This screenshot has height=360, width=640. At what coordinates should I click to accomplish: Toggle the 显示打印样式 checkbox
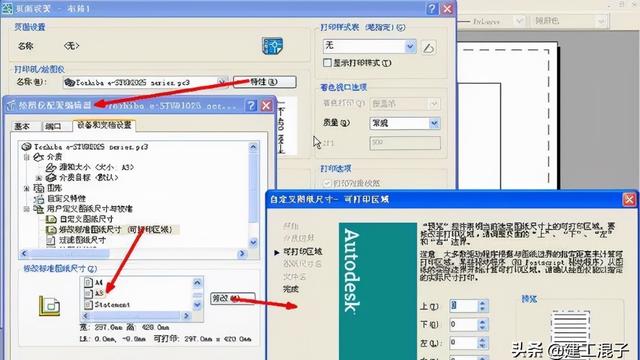click(327, 63)
